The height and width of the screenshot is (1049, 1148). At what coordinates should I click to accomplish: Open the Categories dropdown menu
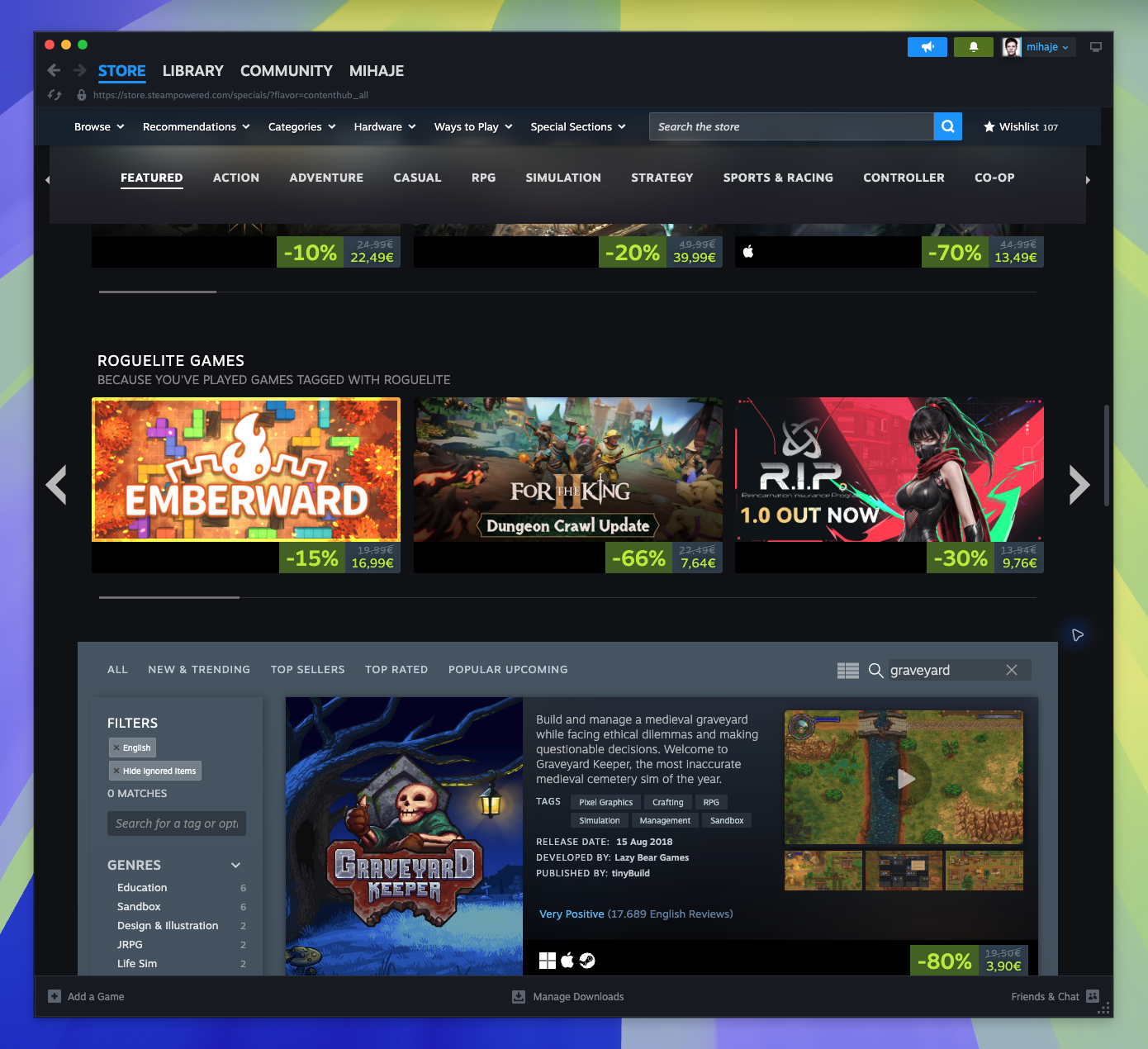[302, 126]
